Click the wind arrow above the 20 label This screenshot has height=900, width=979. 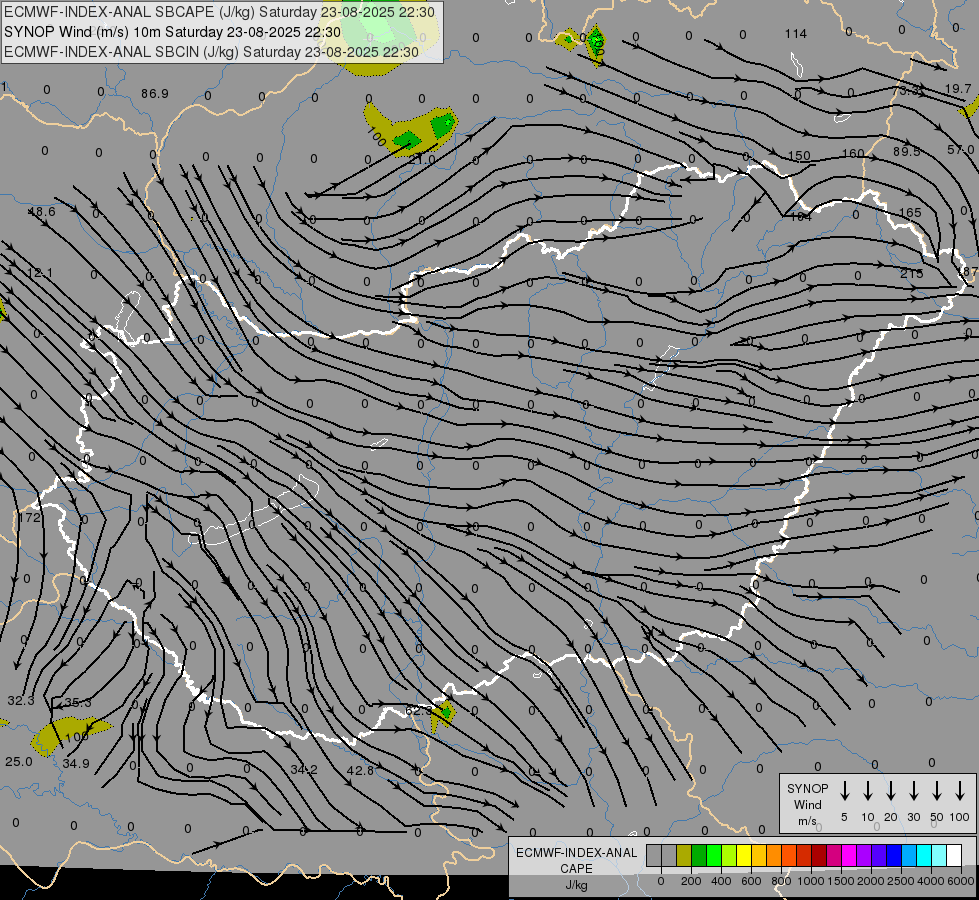pyautogui.click(x=891, y=791)
